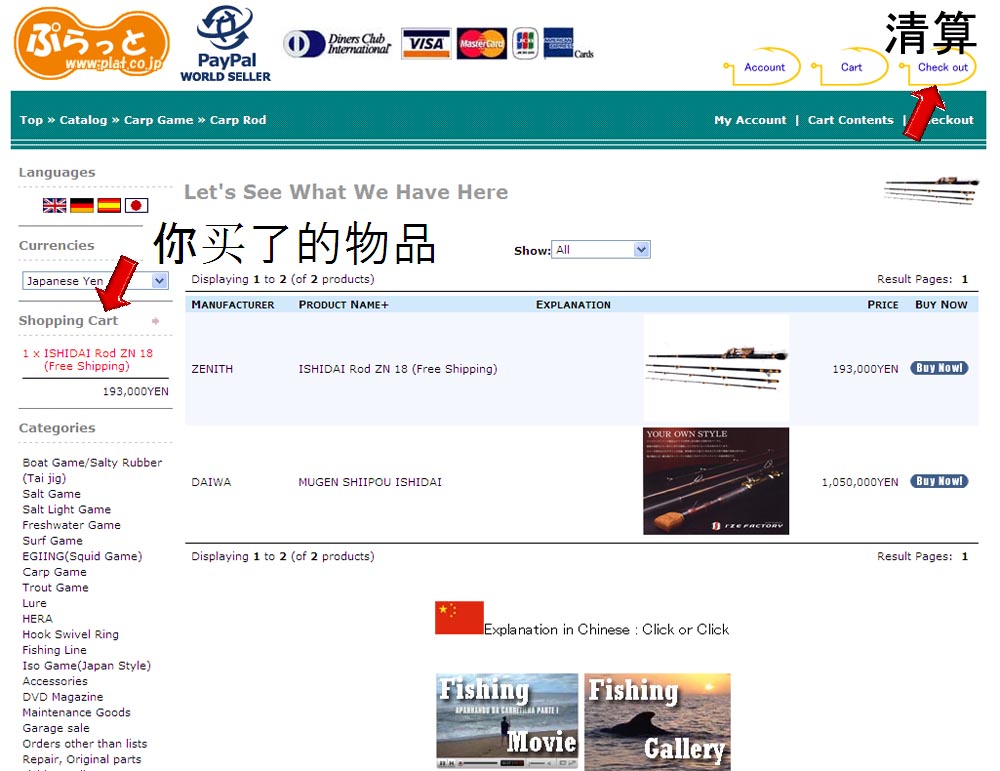Open the Account hook button

tap(762, 67)
